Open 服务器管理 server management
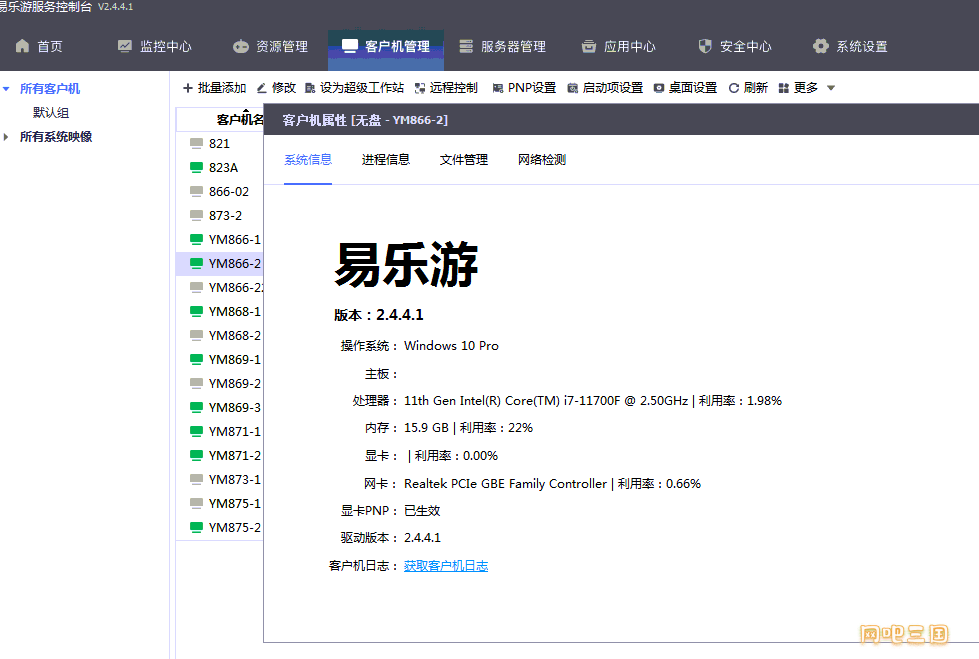Viewport: 979px width, 659px height. [503, 46]
